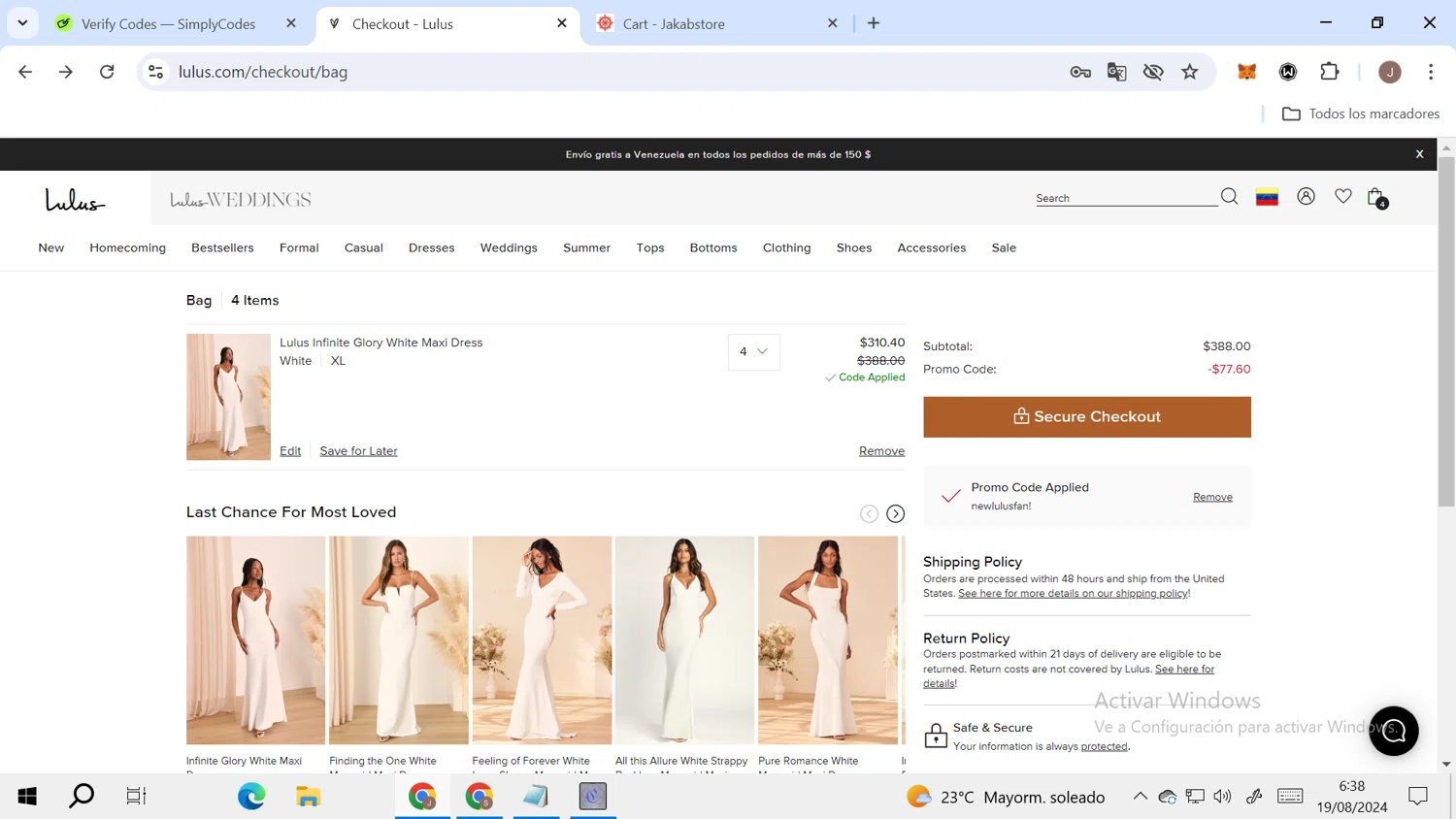
Task: Show next items in Most Loved carousel
Action: click(x=895, y=514)
